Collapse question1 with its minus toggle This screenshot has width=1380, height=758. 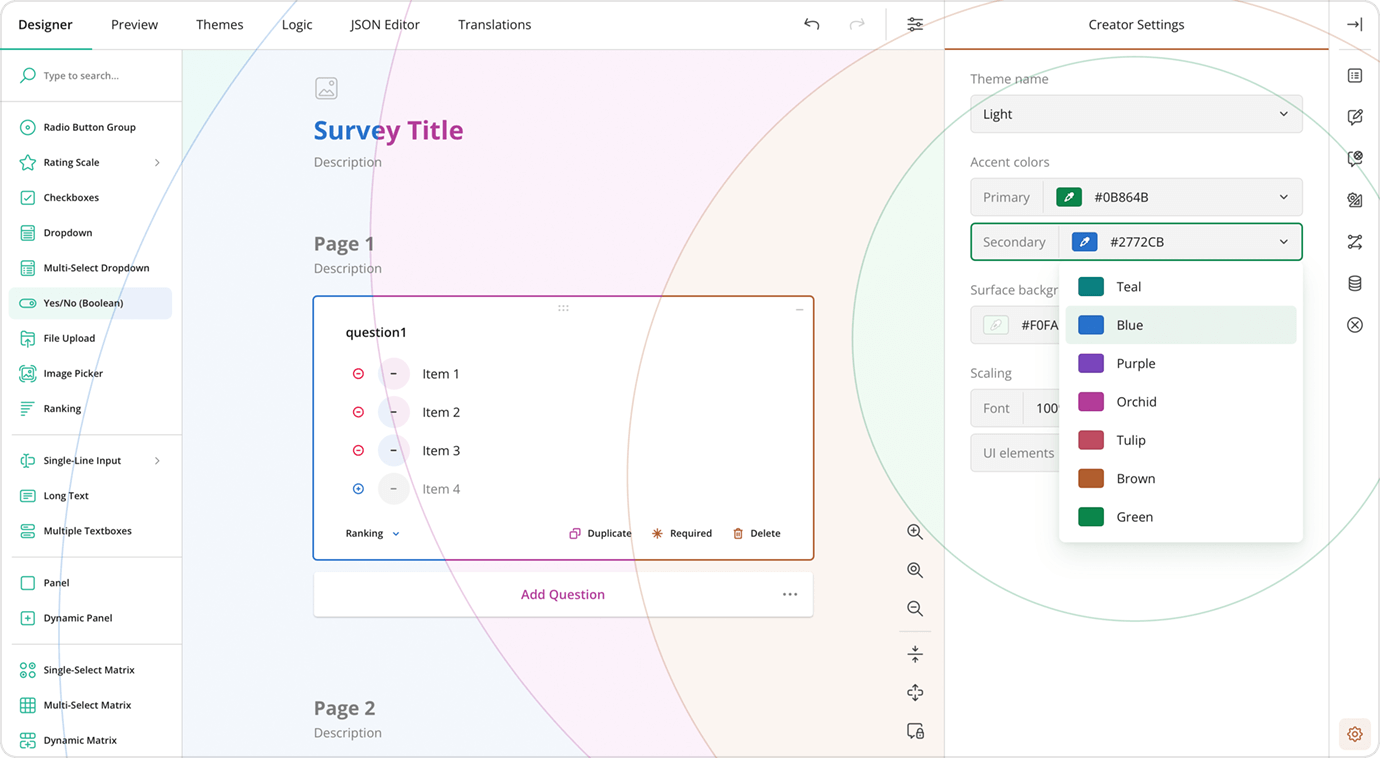[799, 310]
